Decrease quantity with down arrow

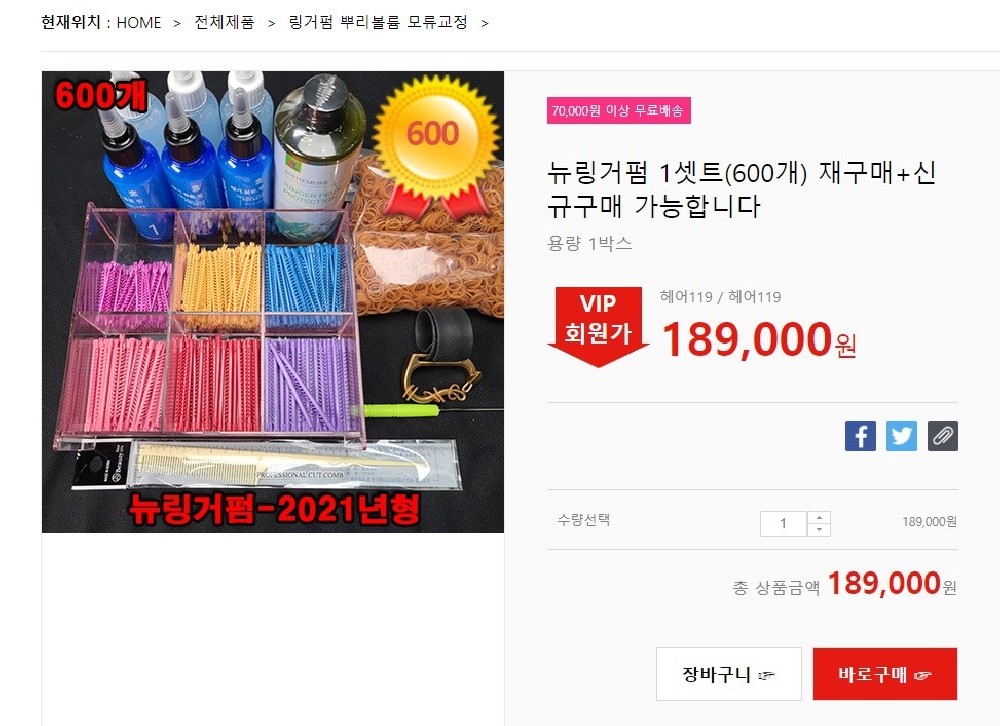819,530
